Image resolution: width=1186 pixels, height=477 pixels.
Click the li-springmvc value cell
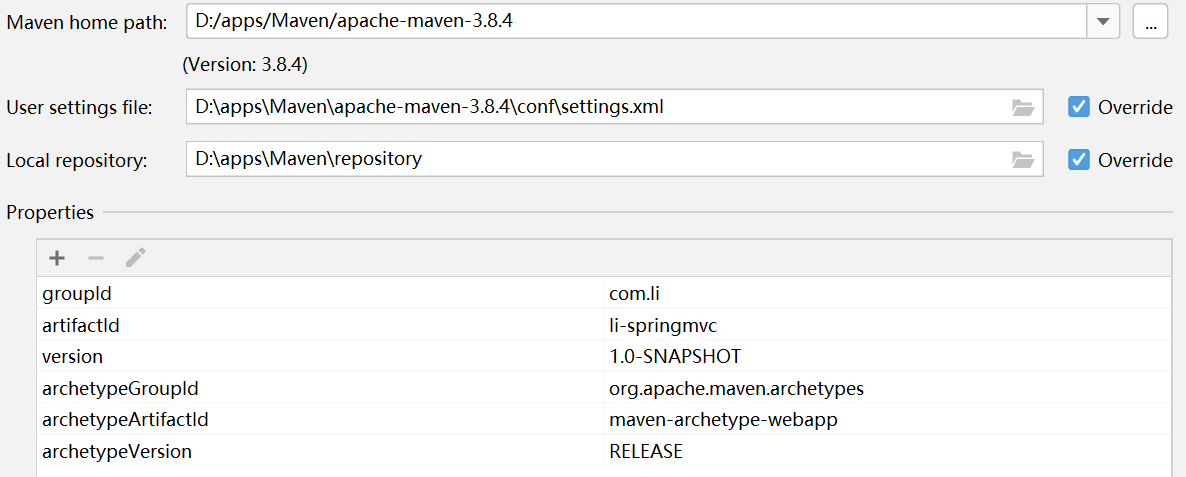tap(886, 324)
